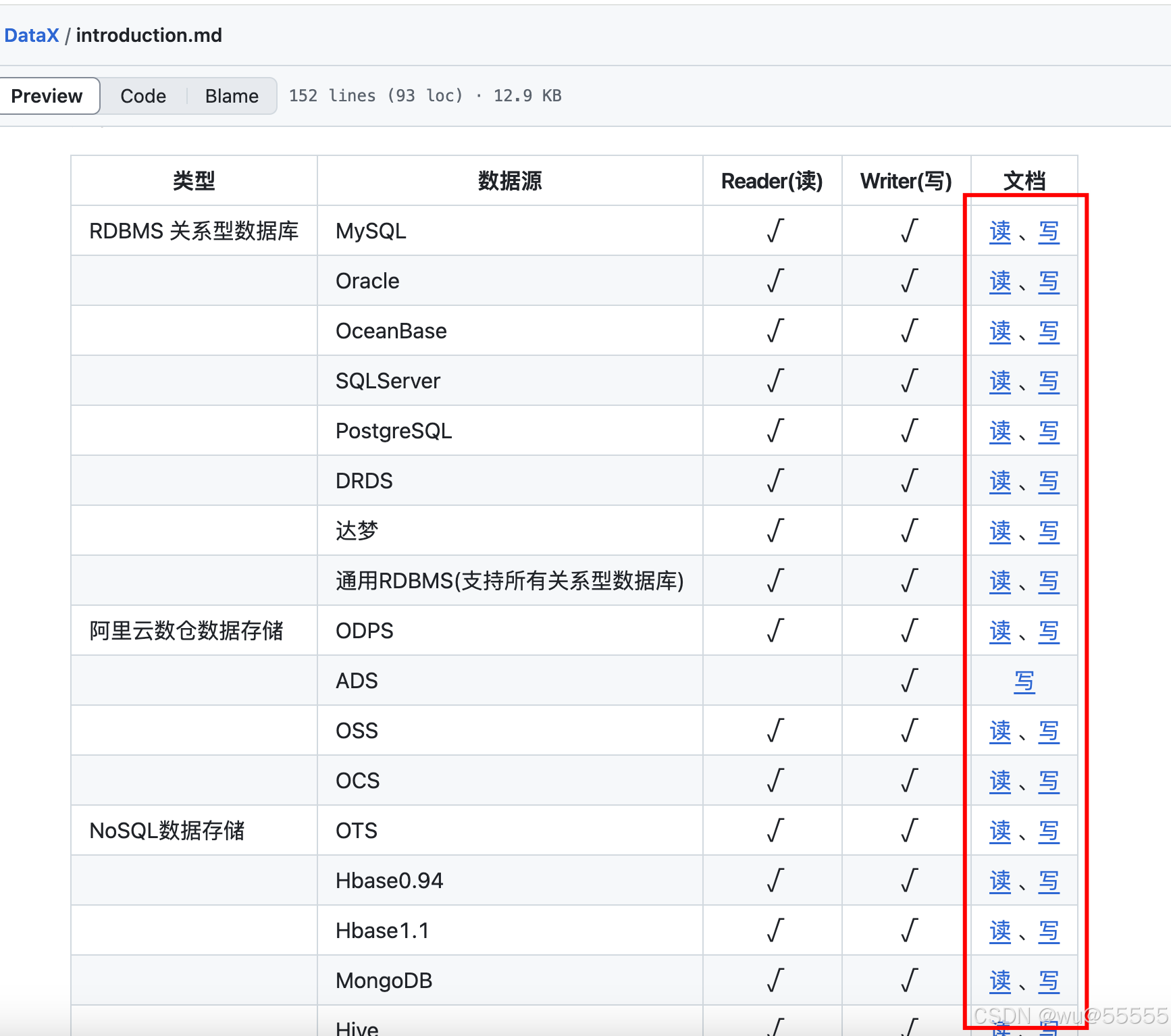The height and width of the screenshot is (1036, 1171).
Task: Switch to the Code tab
Action: 143,96
